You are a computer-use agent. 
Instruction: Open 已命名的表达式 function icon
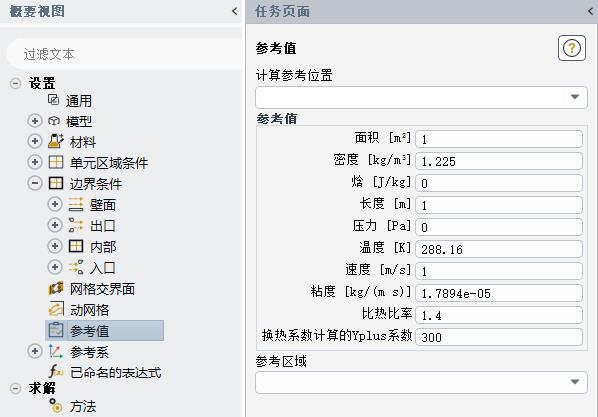coord(56,371)
